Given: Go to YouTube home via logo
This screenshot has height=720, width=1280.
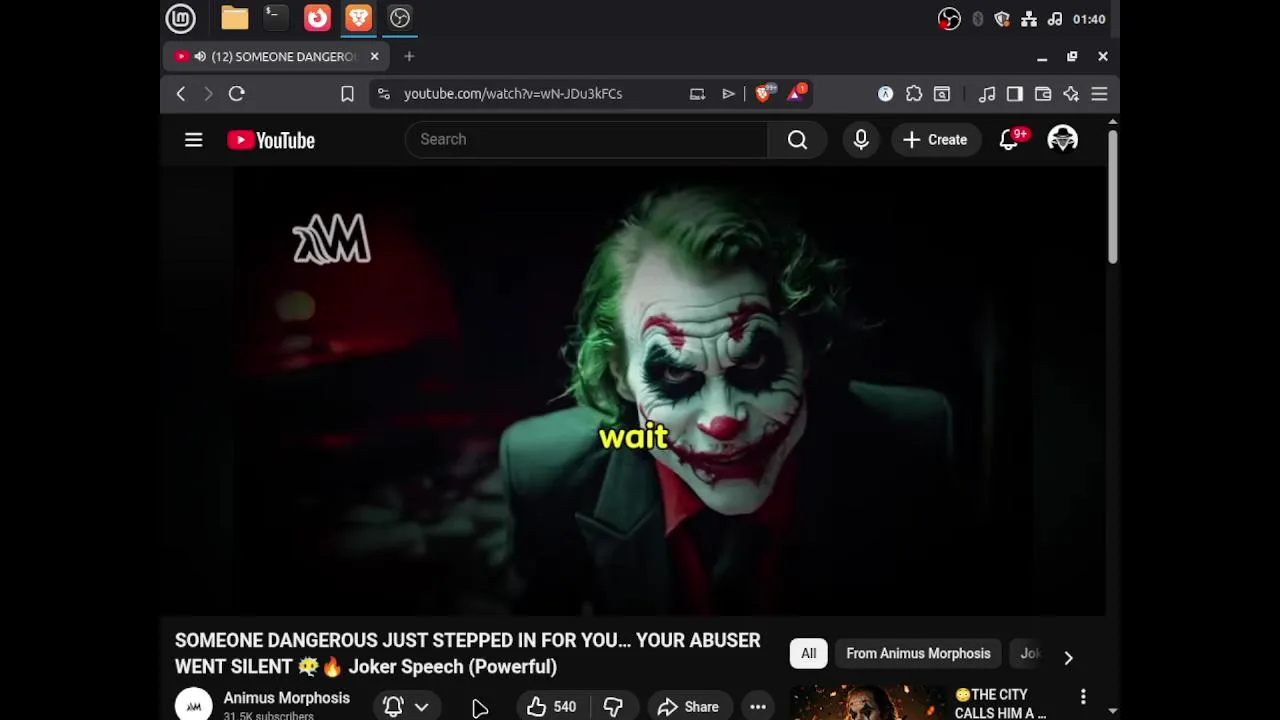Looking at the screenshot, I should tap(271, 140).
